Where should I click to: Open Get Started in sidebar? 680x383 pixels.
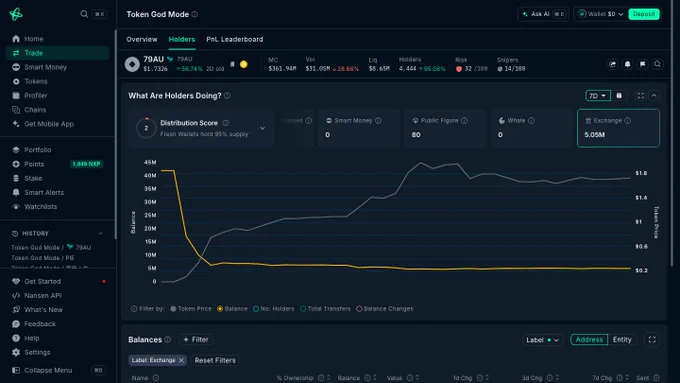42,282
